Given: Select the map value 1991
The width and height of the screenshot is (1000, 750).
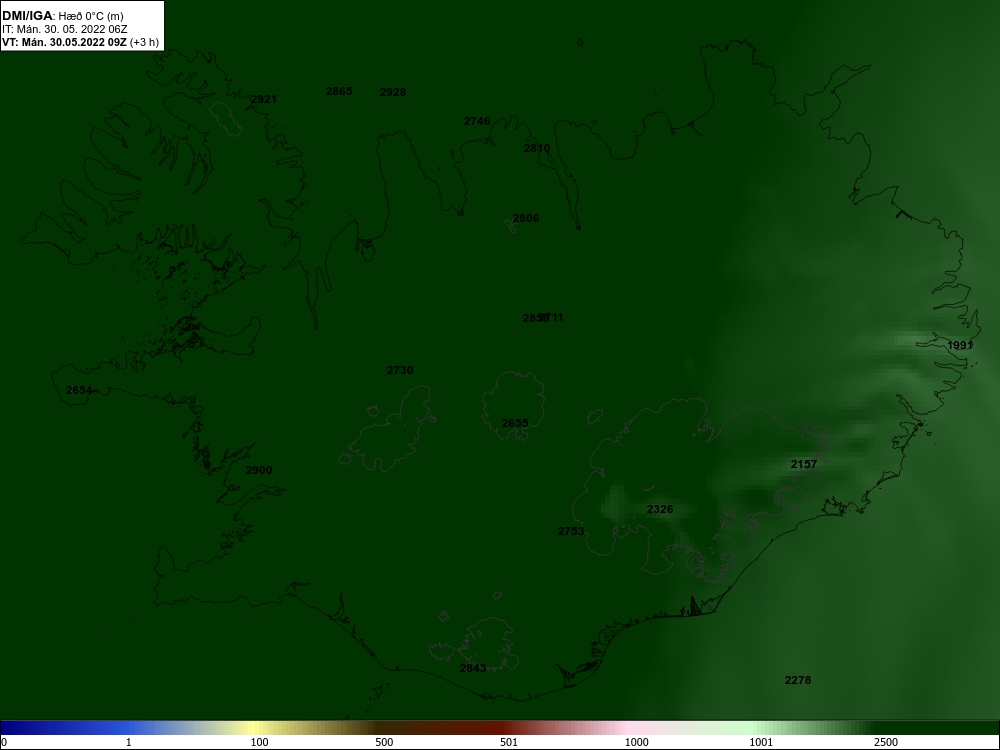Looking at the screenshot, I should 960,346.
